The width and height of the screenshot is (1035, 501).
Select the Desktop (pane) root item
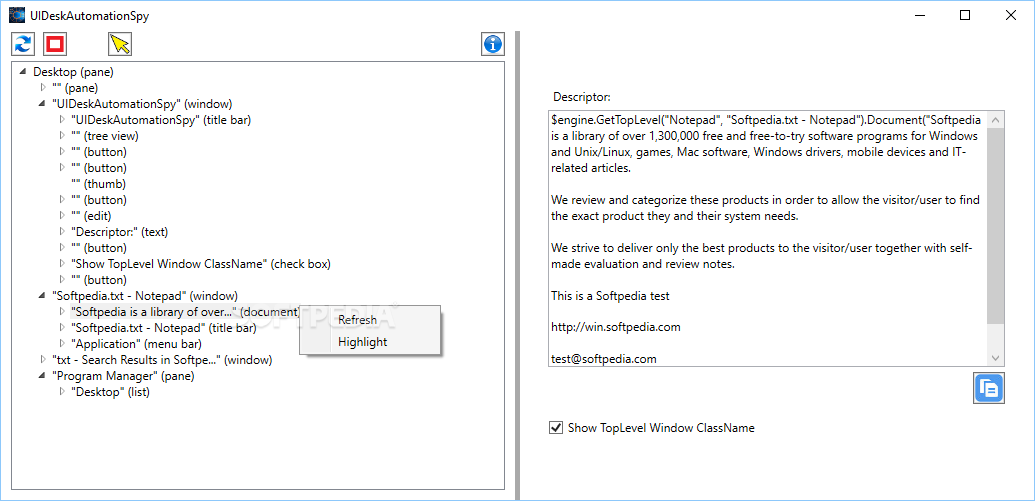click(x=73, y=71)
